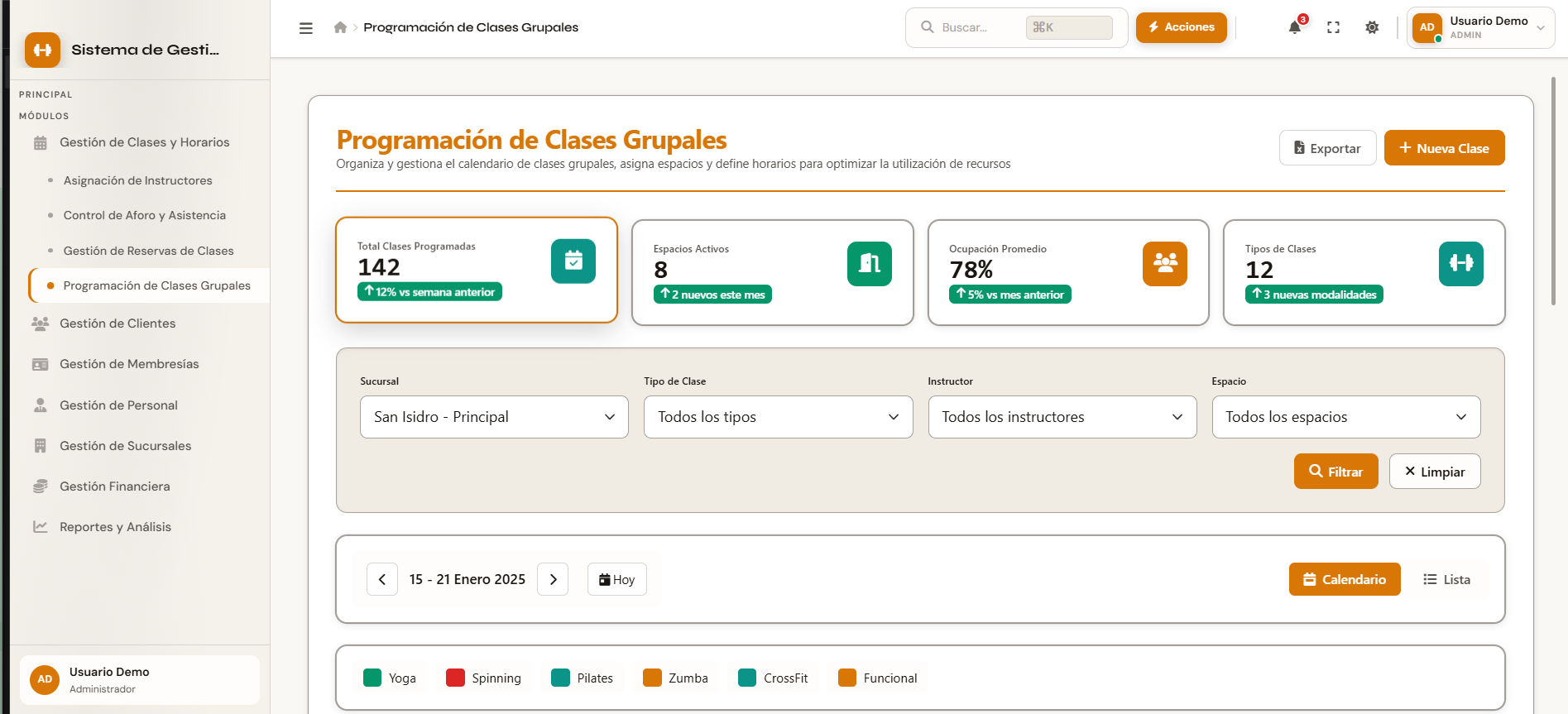Focus the Buscar search field
Viewport: 1568px width, 714px height.
[x=1016, y=27]
